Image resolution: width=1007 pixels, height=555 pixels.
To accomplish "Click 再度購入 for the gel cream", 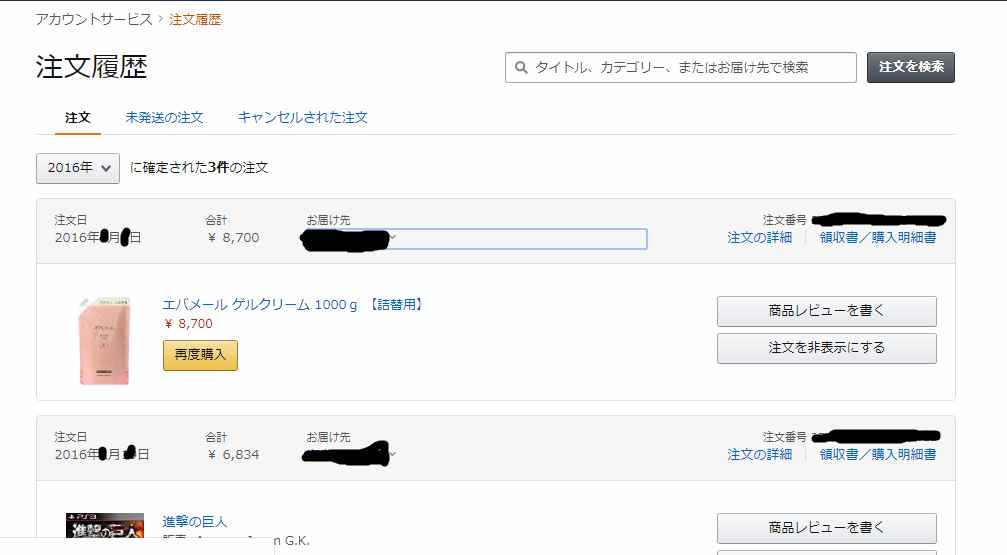I will click(200, 355).
